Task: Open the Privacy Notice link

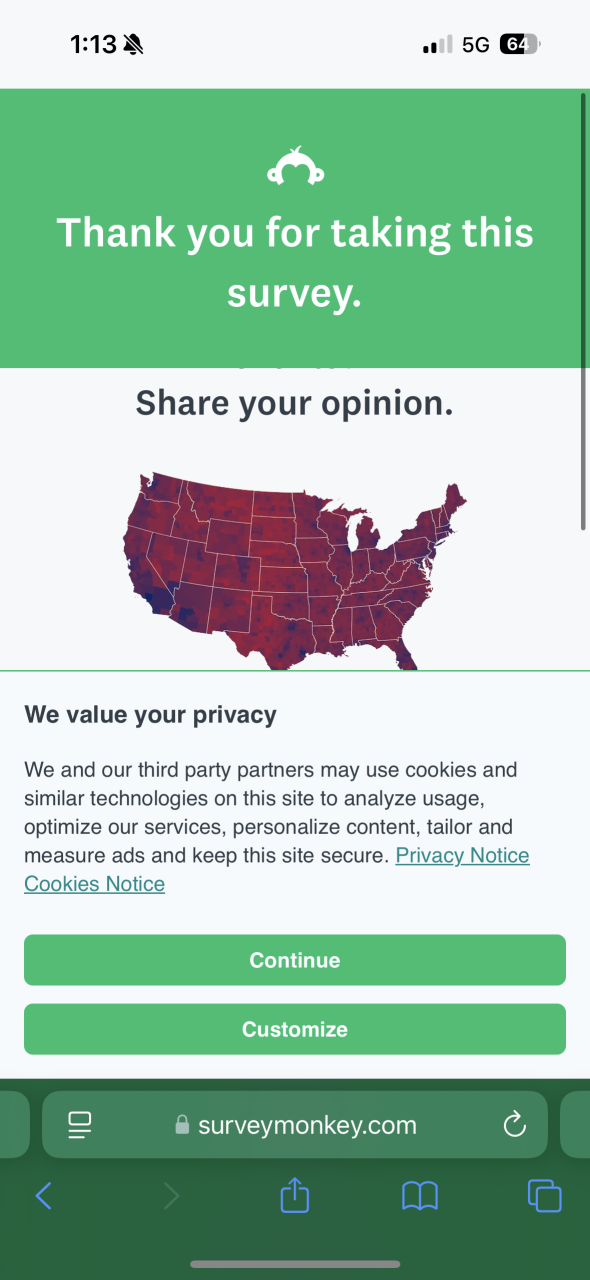Action: (462, 855)
